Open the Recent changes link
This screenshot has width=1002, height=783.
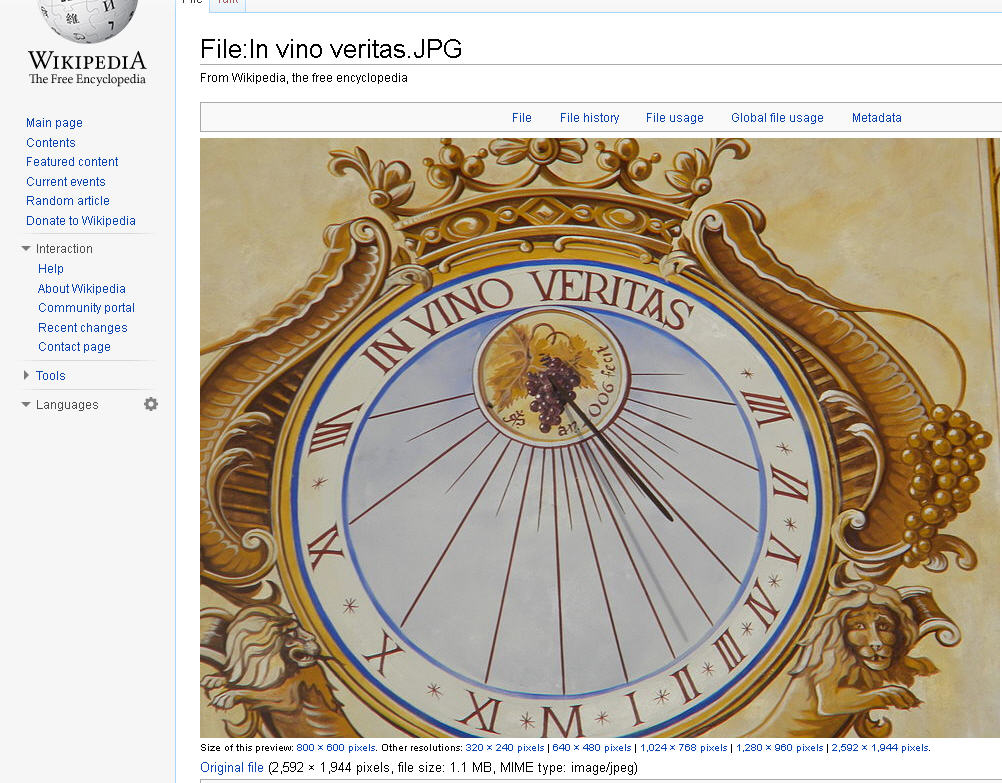coord(82,328)
